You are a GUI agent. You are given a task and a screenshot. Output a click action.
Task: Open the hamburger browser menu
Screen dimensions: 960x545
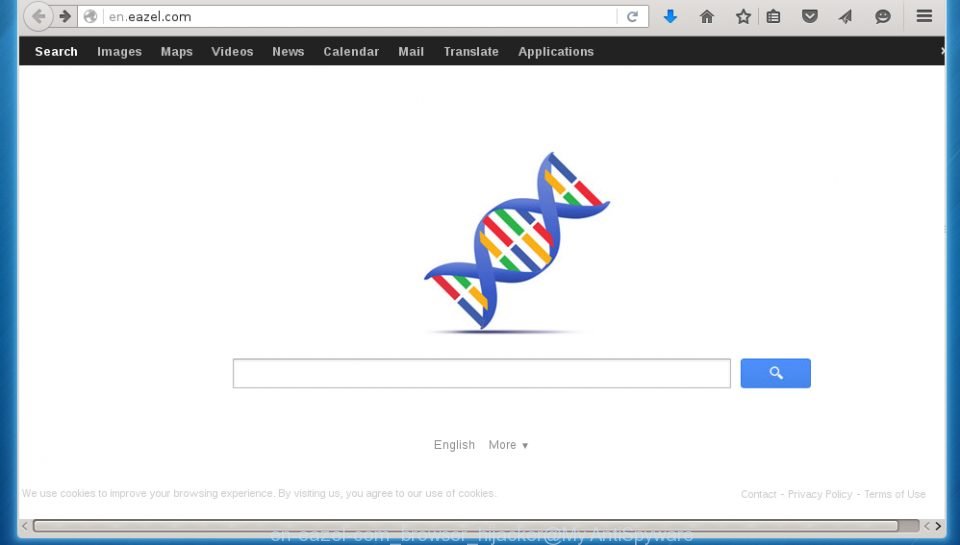[924, 16]
